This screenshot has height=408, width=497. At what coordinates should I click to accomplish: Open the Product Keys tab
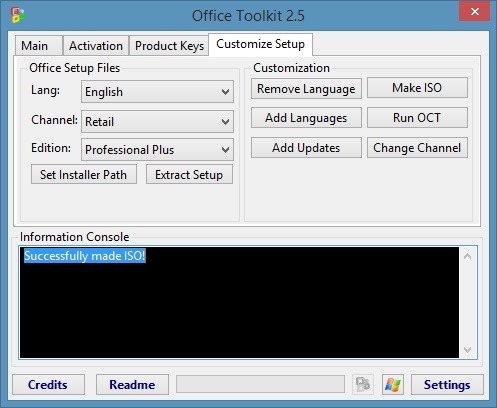pyautogui.click(x=169, y=46)
